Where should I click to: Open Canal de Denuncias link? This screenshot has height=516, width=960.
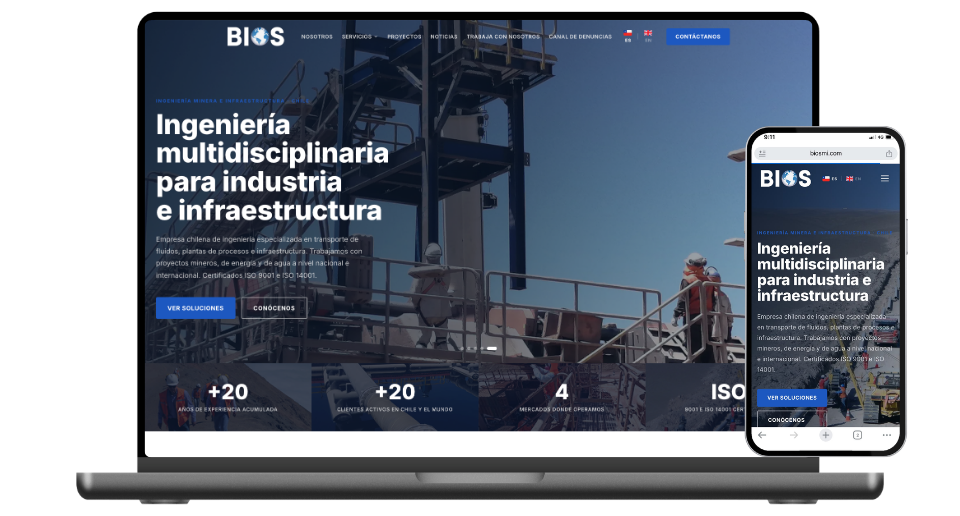[x=580, y=37]
